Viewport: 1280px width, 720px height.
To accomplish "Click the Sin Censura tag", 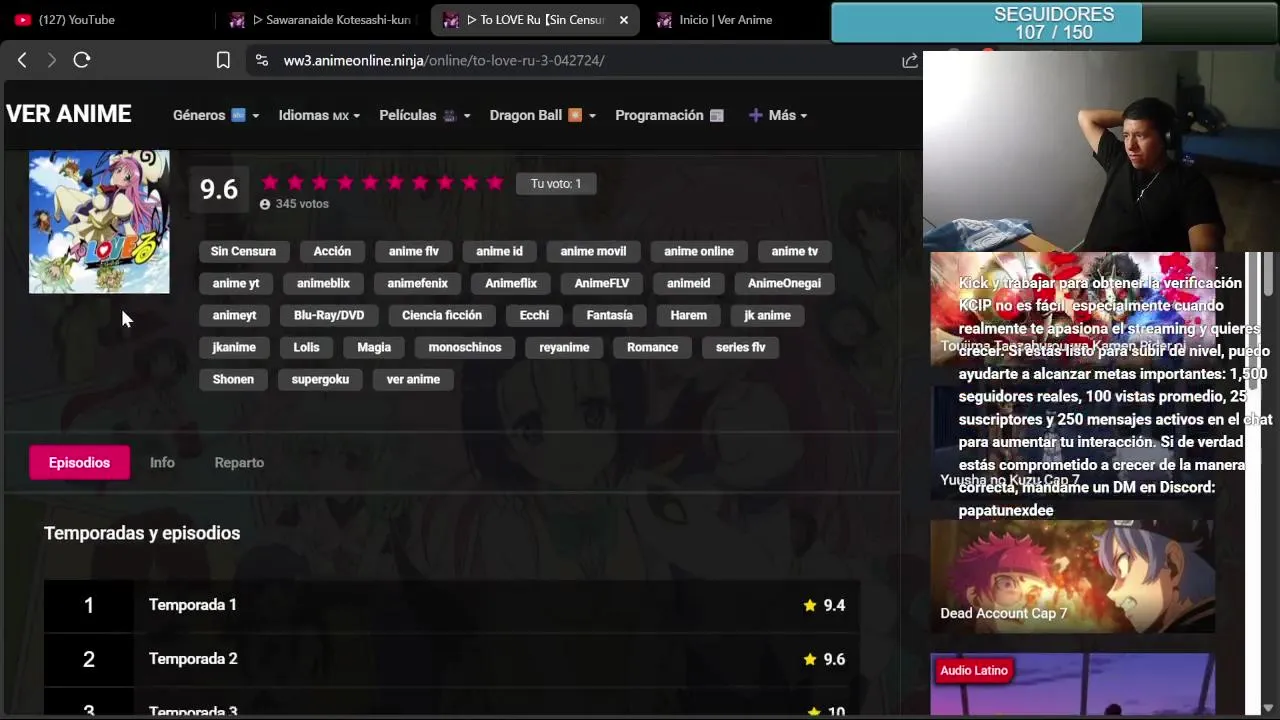I will point(243,251).
